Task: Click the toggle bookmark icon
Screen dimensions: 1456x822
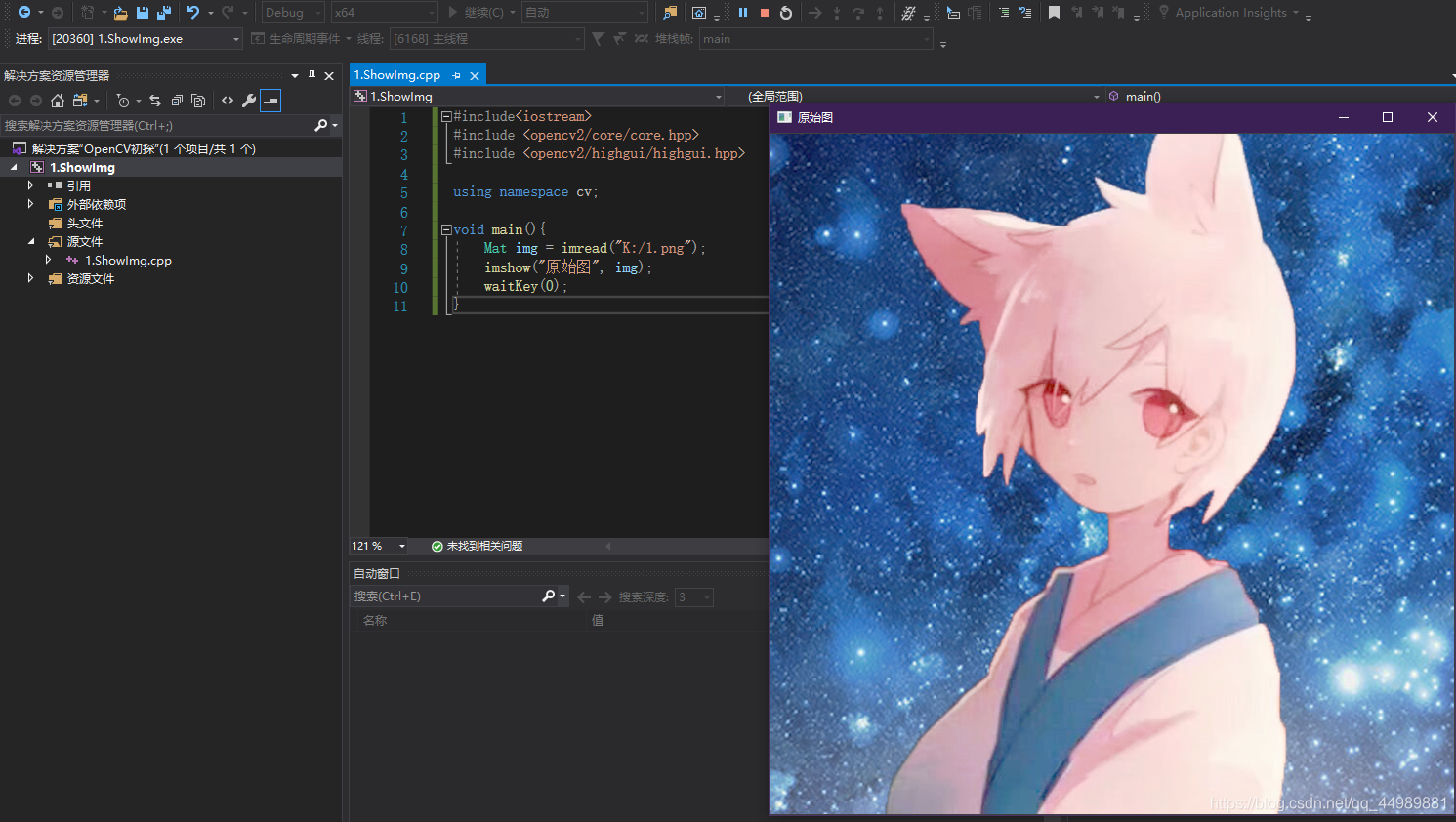Action: coord(1054,13)
